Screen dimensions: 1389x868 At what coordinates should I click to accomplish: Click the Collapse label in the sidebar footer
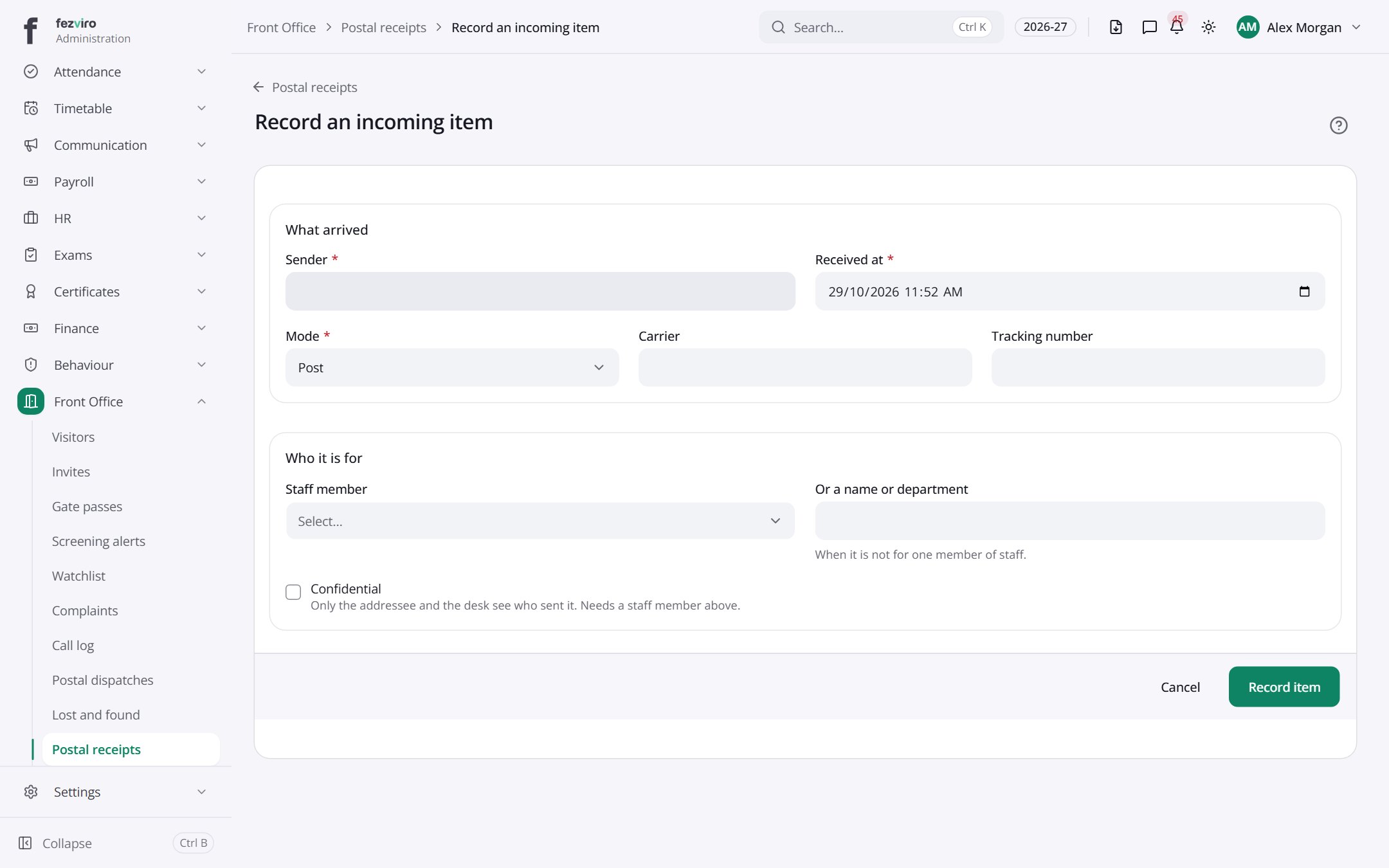(67, 843)
